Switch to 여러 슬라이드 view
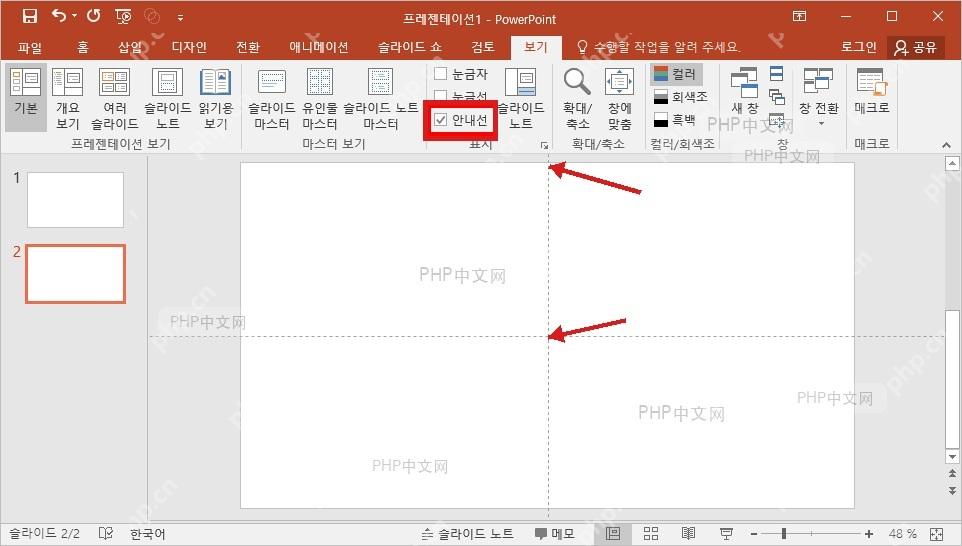962x546 pixels. point(115,97)
